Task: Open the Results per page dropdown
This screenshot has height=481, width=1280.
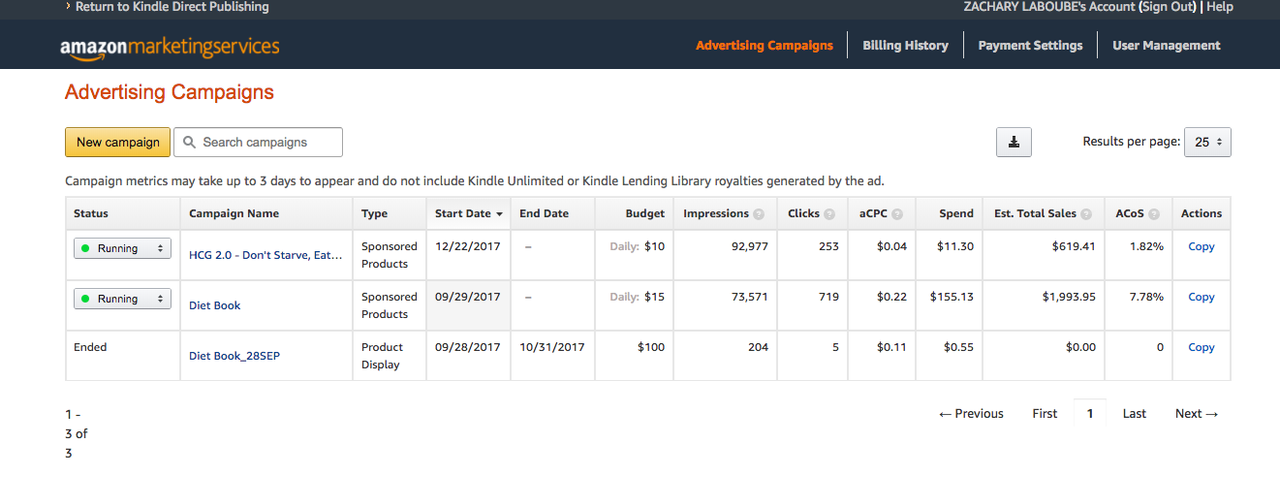Action: tap(1207, 142)
